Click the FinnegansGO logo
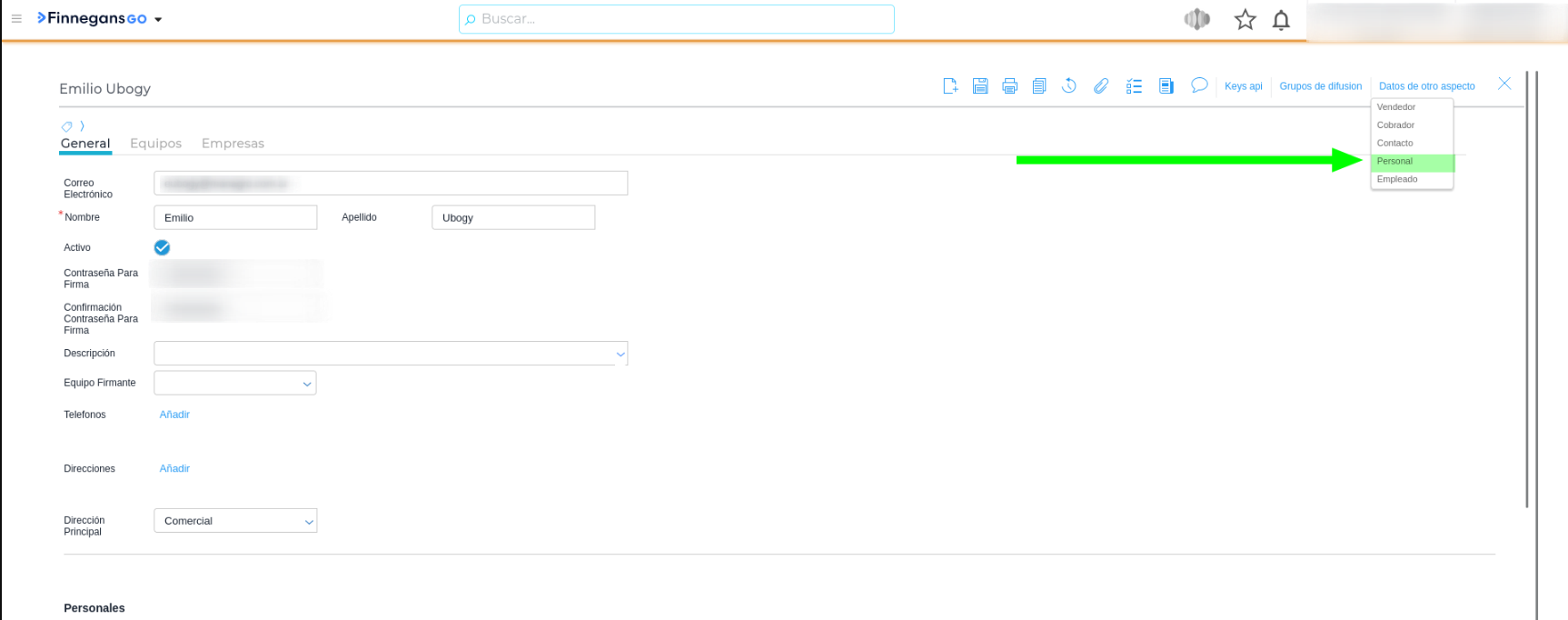The height and width of the screenshot is (620, 1568). (92, 18)
